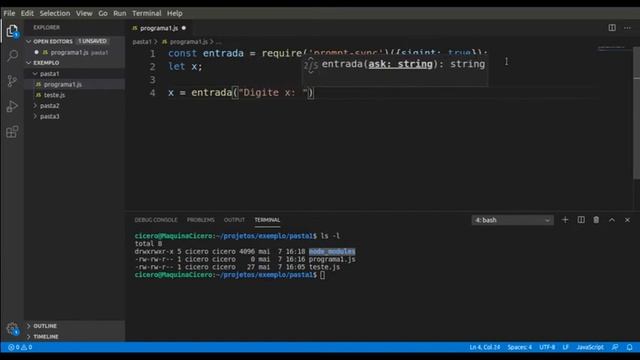Viewport: 640px width, 360px height.
Task: Open the Explorer view in activity bar
Action: click(x=12, y=31)
